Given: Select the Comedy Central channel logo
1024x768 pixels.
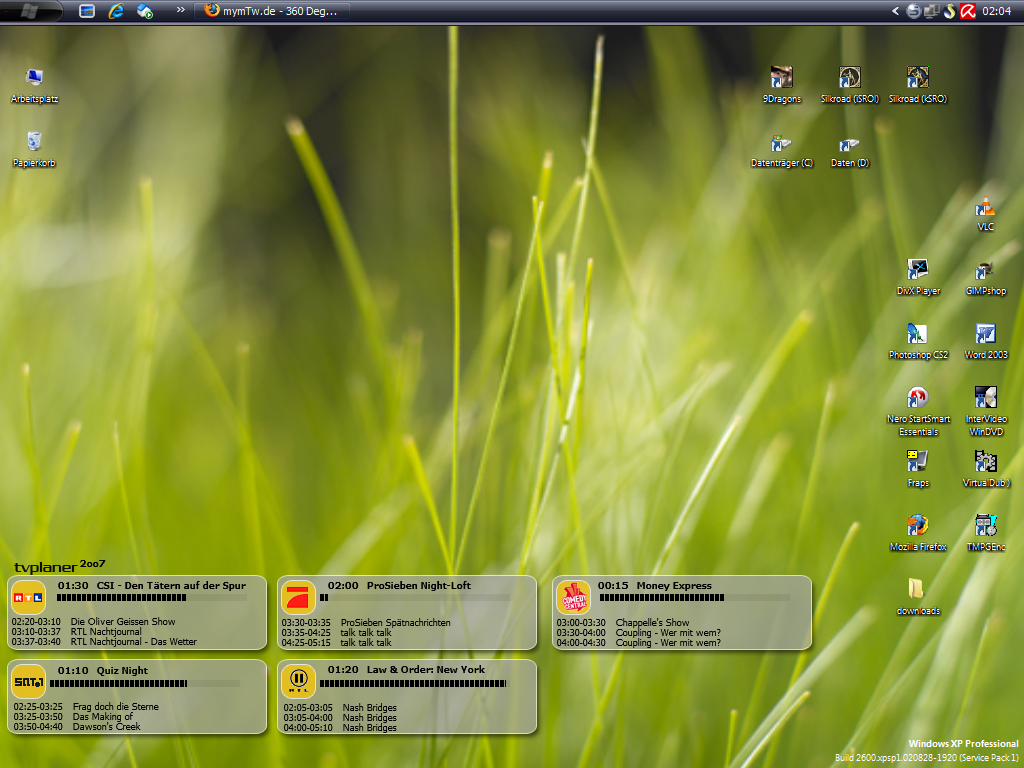Looking at the screenshot, I should (573, 597).
